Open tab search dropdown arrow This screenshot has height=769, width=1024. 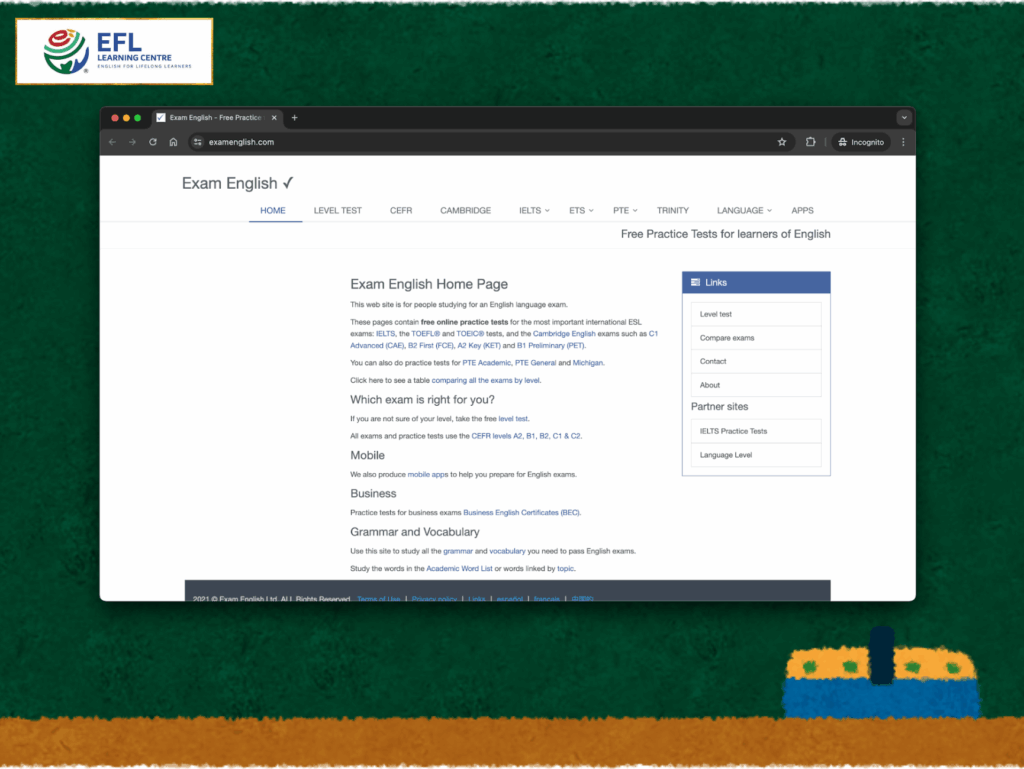click(904, 118)
